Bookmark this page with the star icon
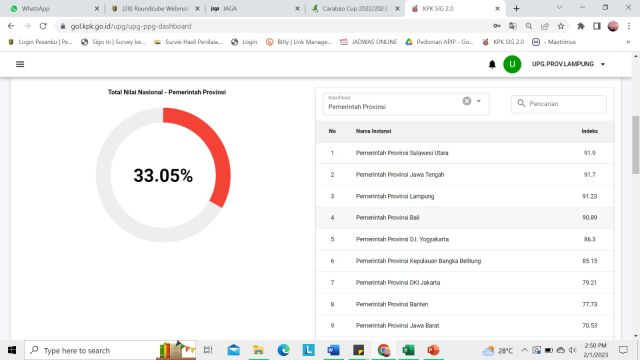 tap(561, 26)
